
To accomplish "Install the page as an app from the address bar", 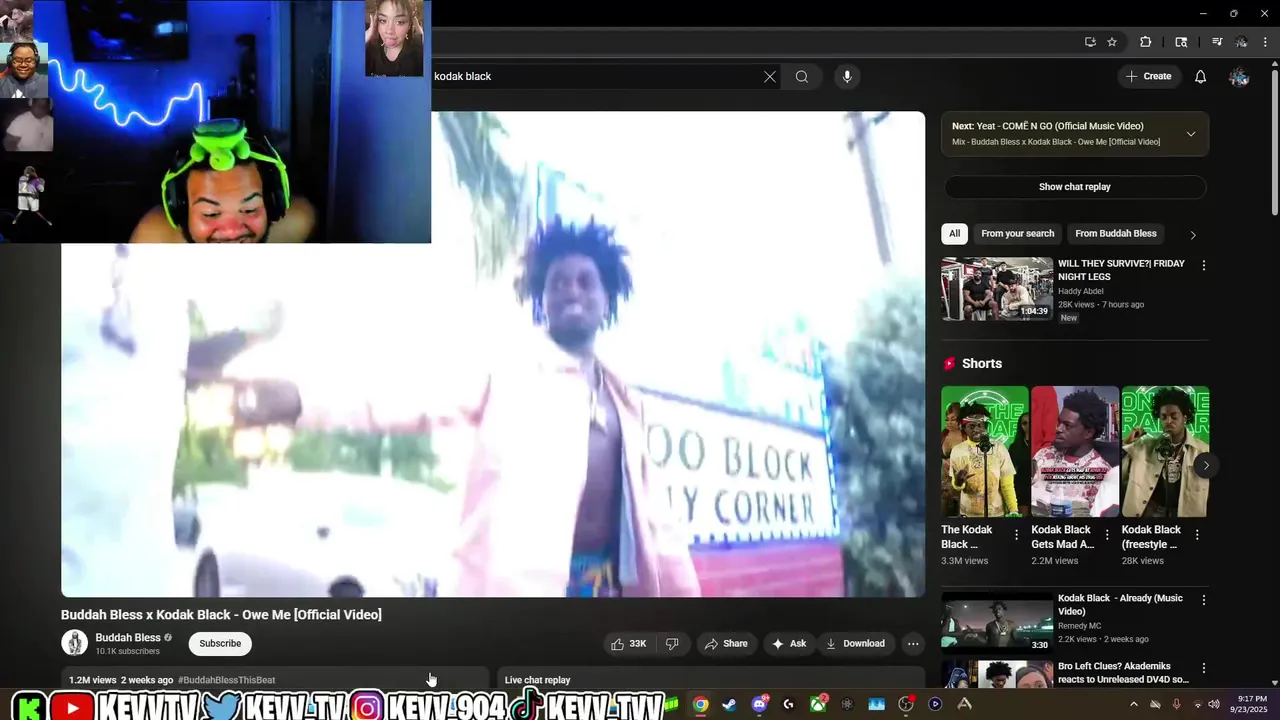I will (x=1090, y=42).
